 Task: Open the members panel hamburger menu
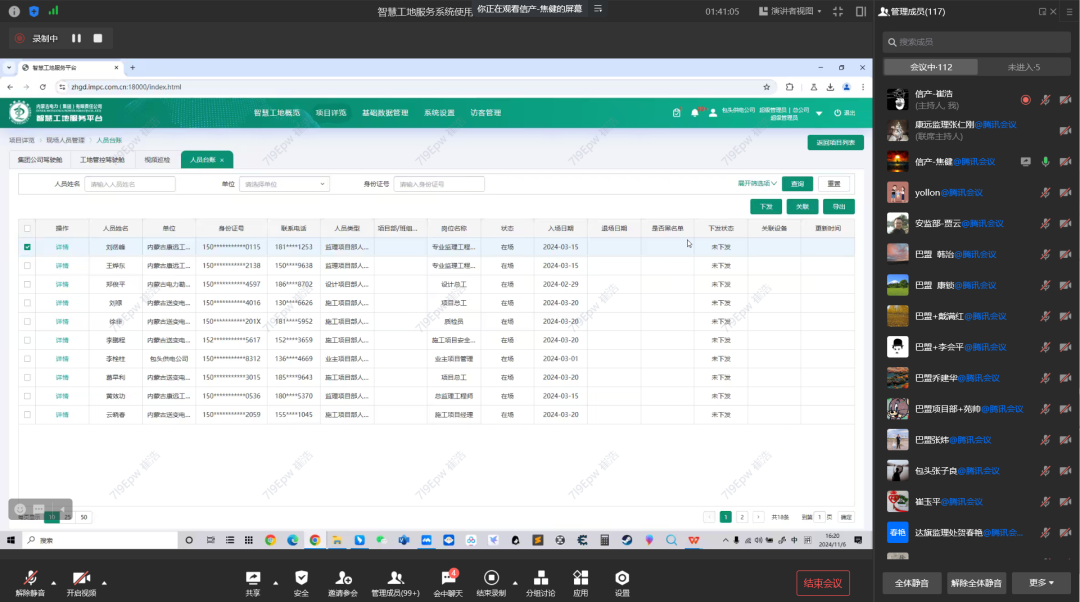pyautogui.click(x=1070, y=12)
